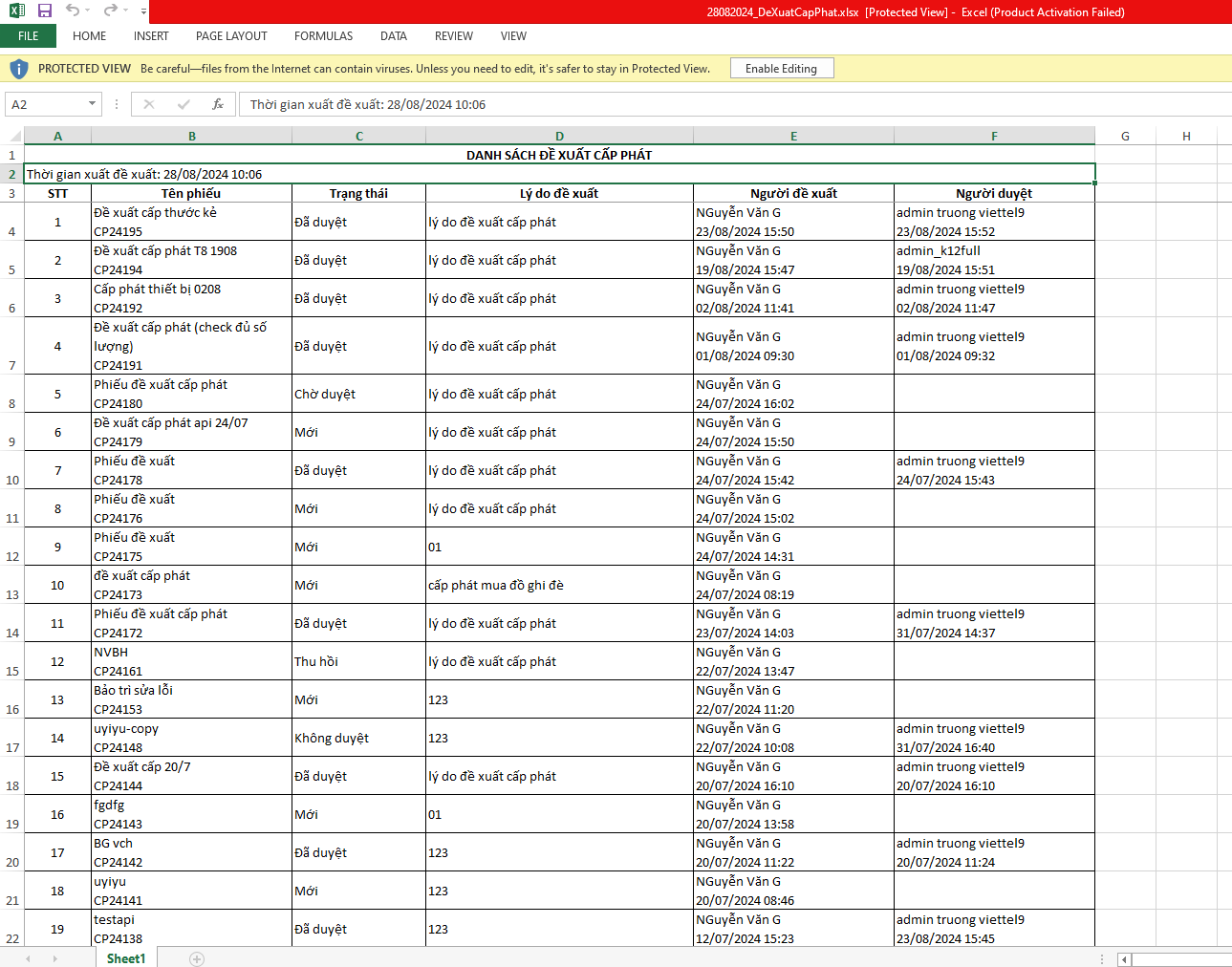The width and height of the screenshot is (1232, 967).
Task: Select row 1 header
Action: click(x=11, y=155)
